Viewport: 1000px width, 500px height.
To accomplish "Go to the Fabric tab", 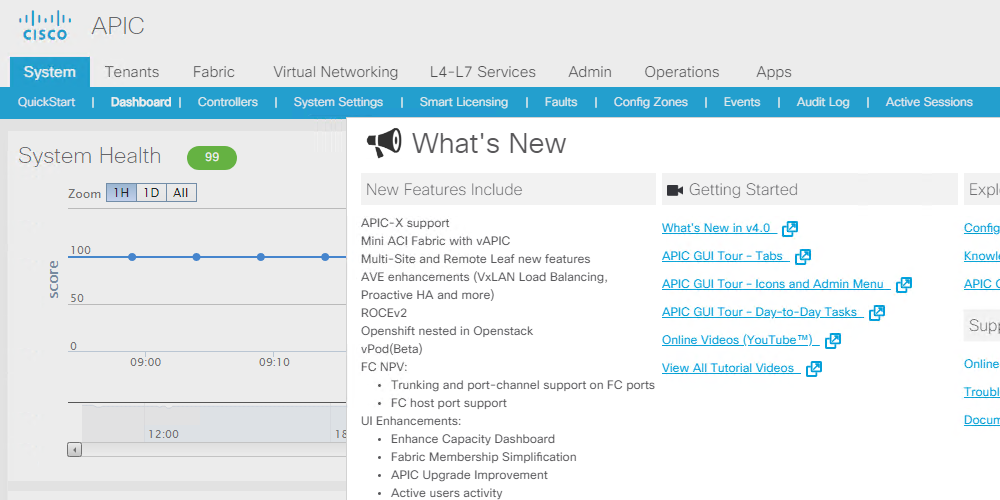I will click(214, 72).
